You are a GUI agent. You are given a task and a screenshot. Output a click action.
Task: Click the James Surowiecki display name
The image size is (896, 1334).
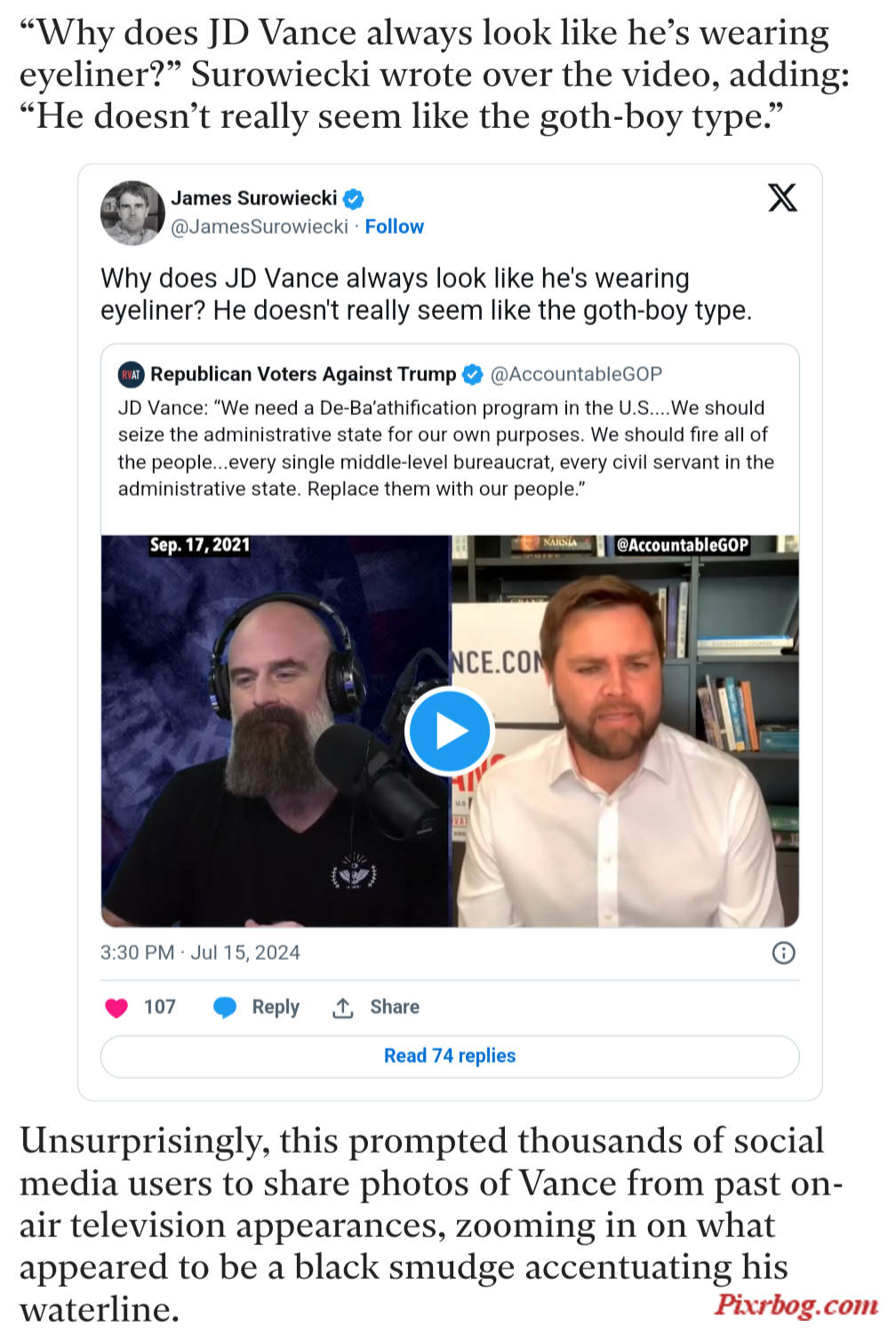(x=254, y=198)
